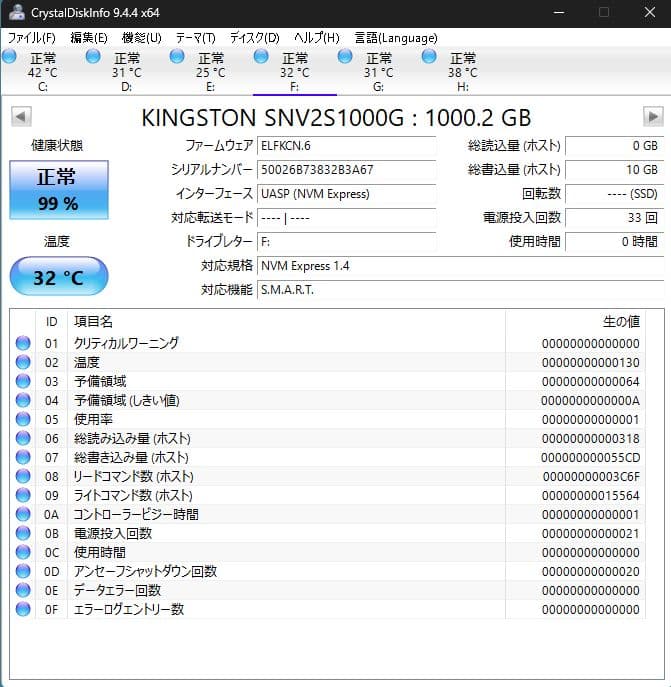Click the ID column header
The height and width of the screenshot is (687, 671).
pos(51,322)
